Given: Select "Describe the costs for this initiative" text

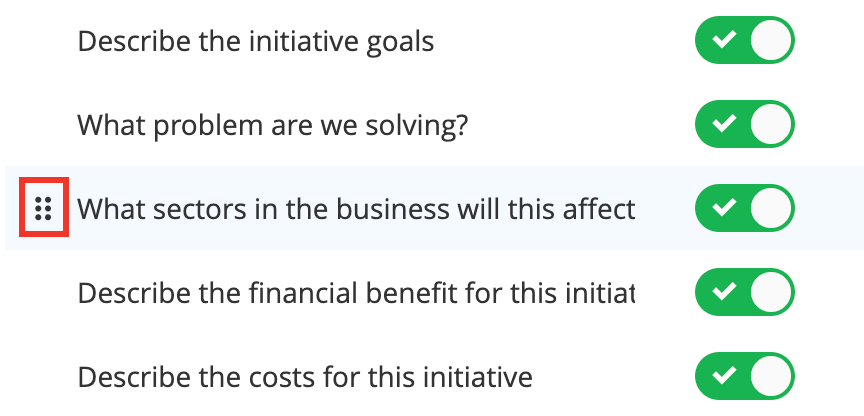Looking at the screenshot, I should click(x=305, y=377).
